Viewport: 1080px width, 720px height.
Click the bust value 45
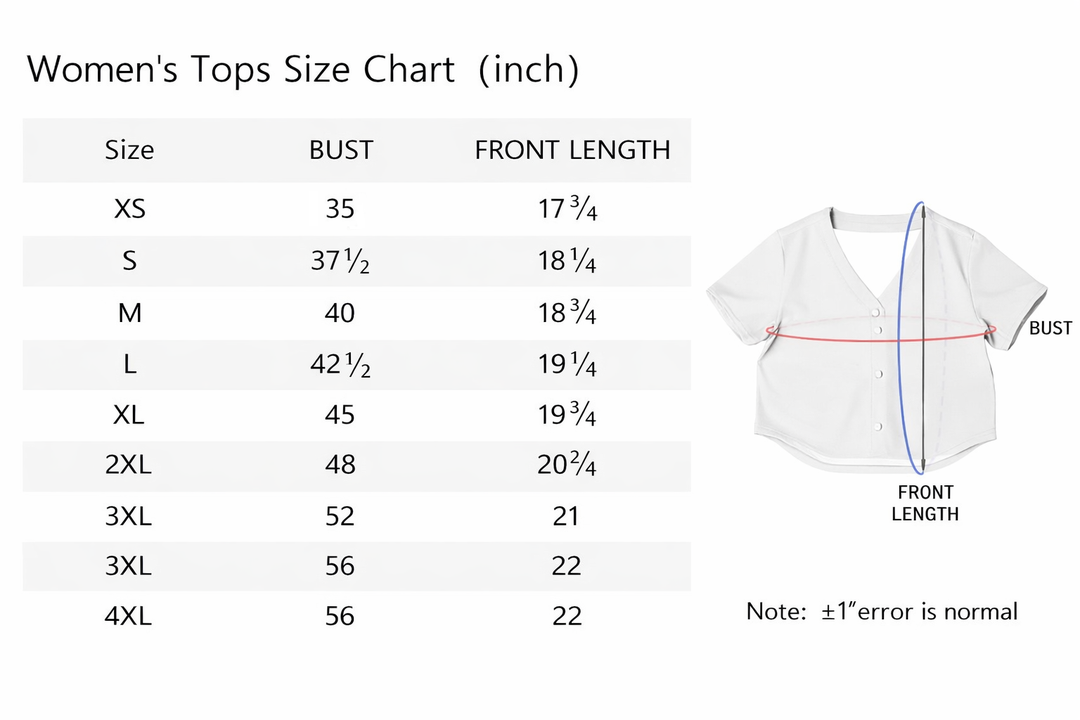(340, 414)
